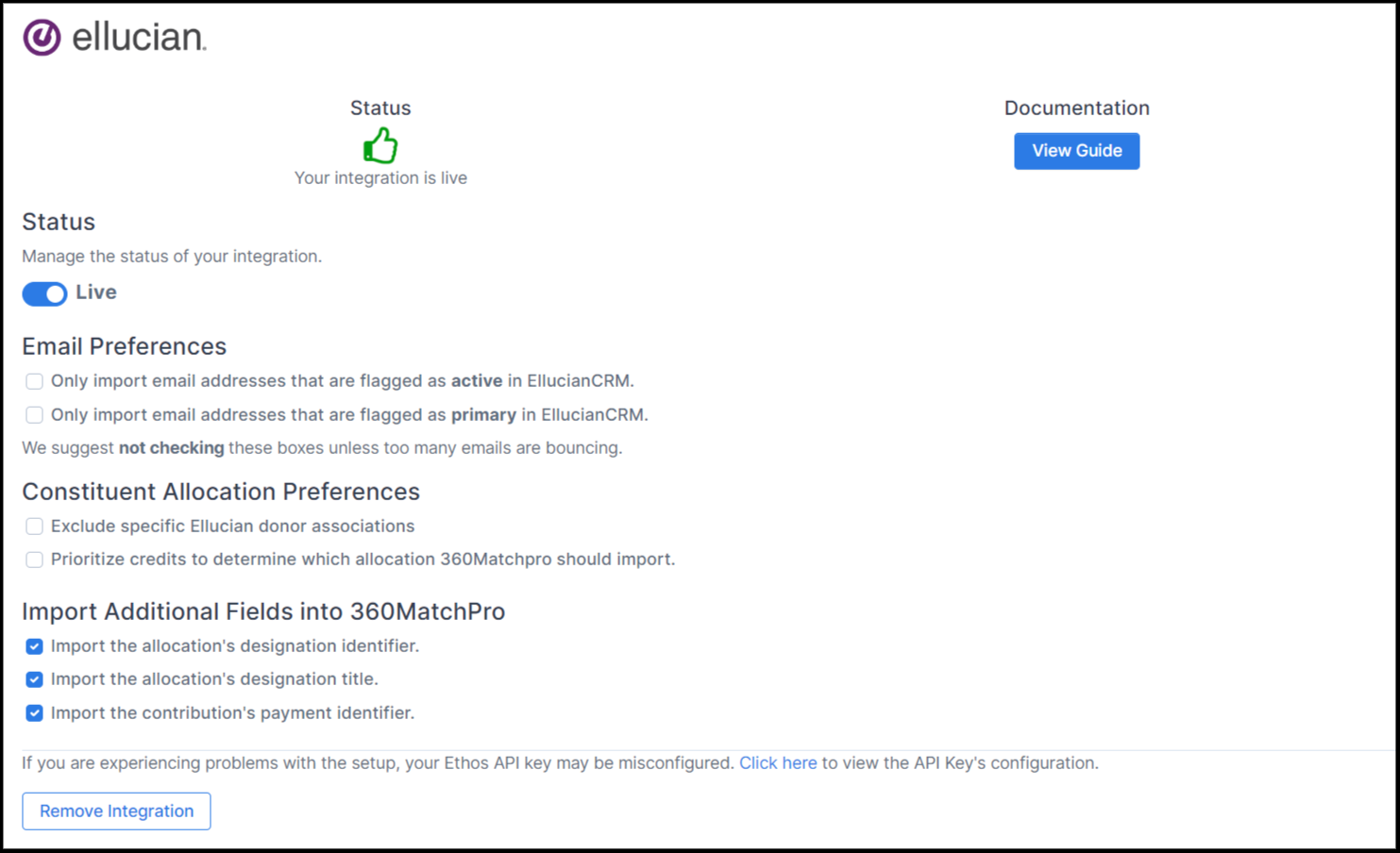The width and height of the screenshot is (1400, 853).
Task: Enable excluding specific Ellucian donor associations
Action: 34,526
